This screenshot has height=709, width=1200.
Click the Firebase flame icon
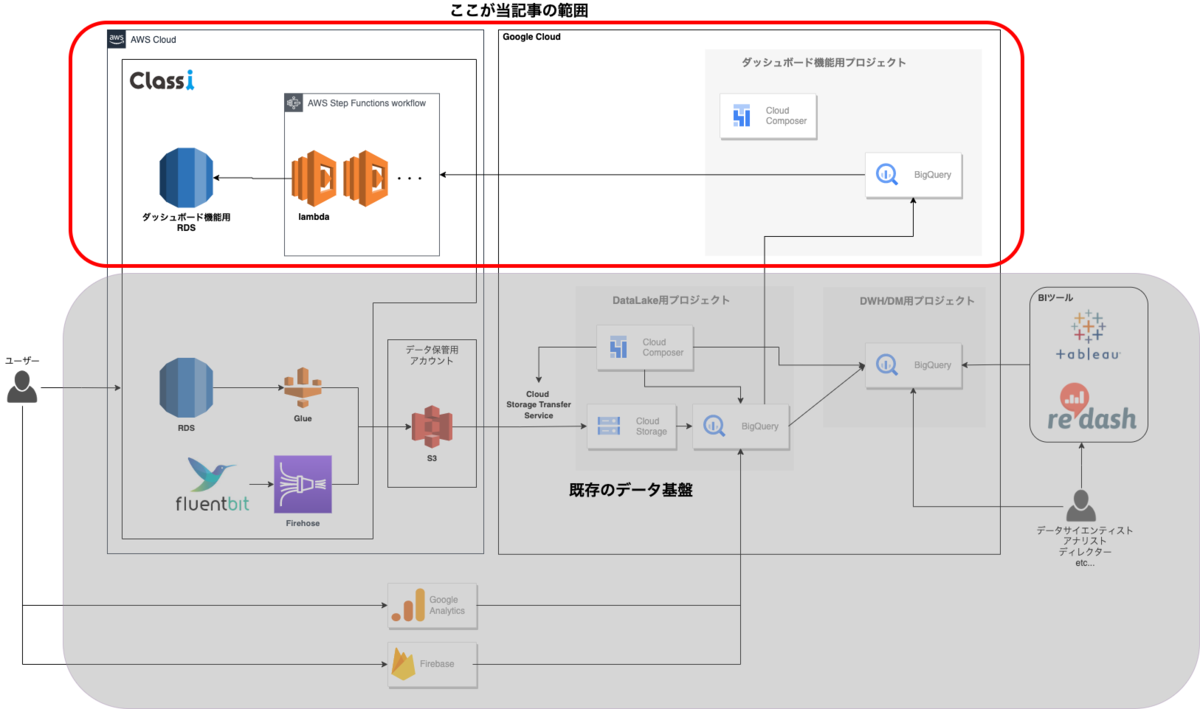[x=404, y=664]
